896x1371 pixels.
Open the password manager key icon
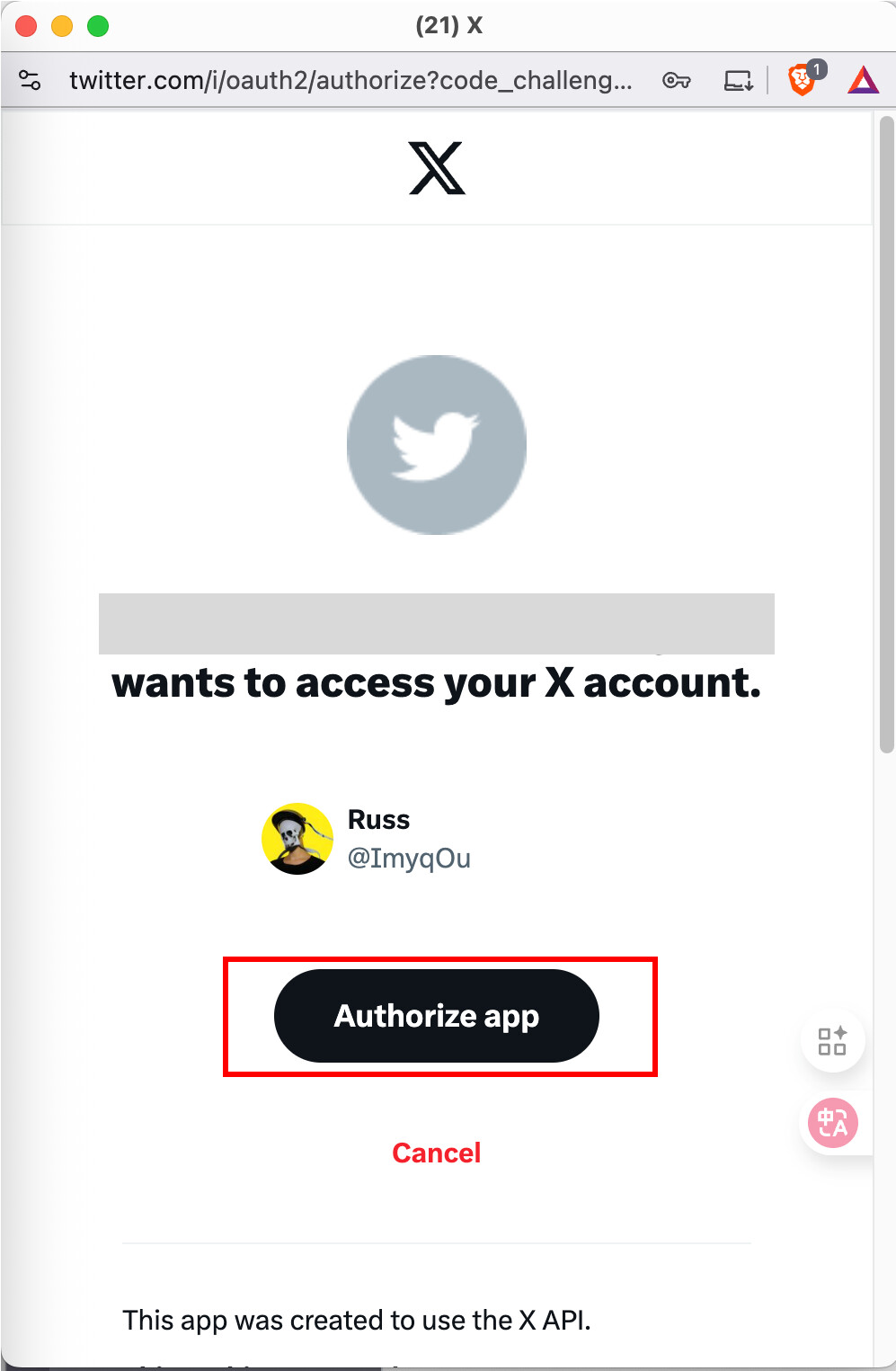[676, 81]
